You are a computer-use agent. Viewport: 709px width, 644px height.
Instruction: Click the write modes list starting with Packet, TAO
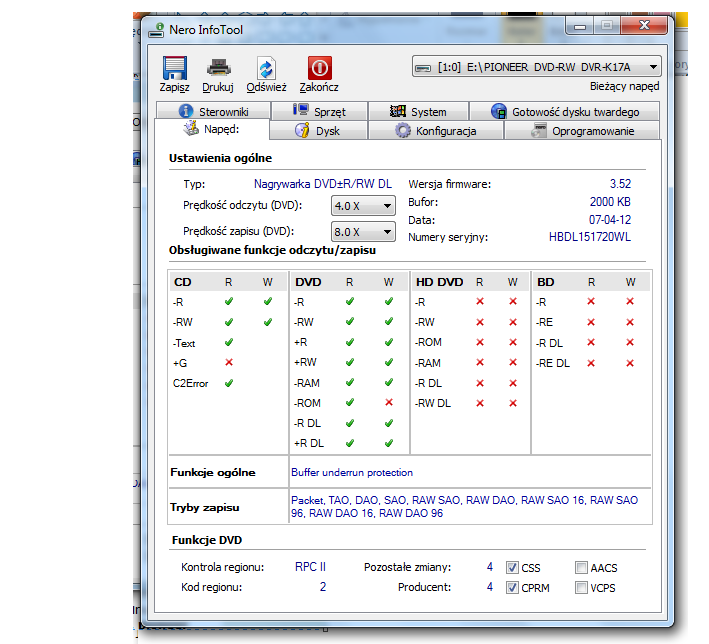click(464, 507)
